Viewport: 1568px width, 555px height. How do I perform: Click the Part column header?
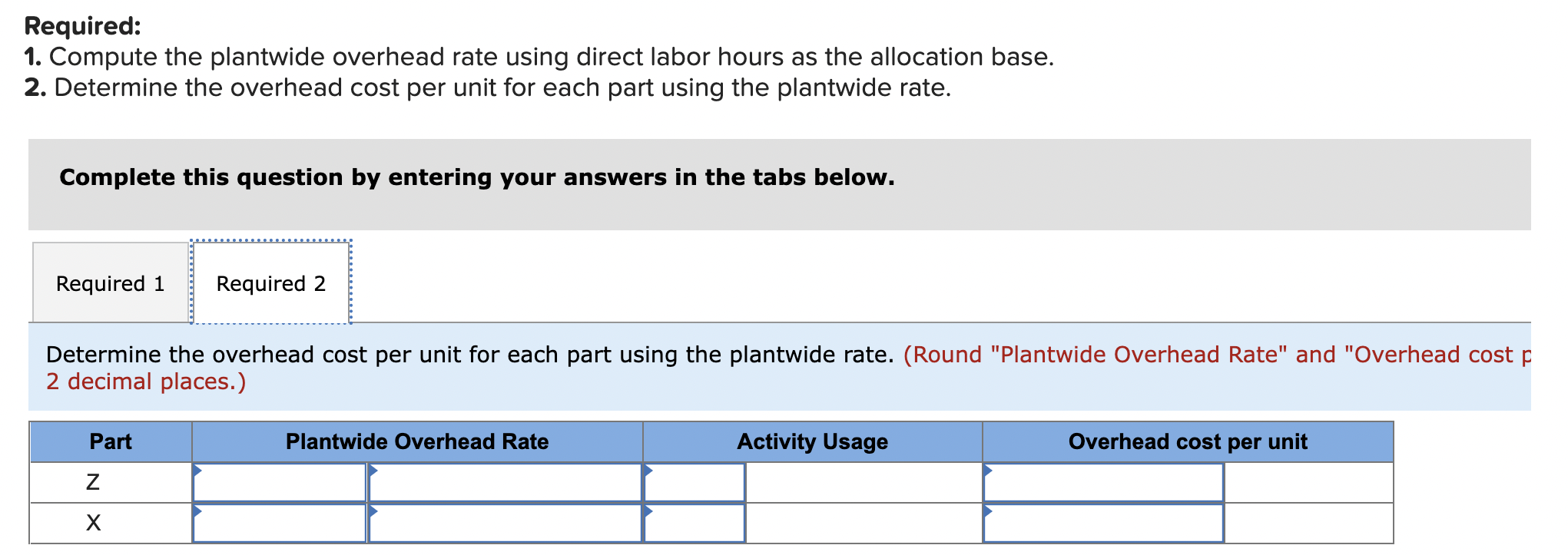[x=111, y=441]
